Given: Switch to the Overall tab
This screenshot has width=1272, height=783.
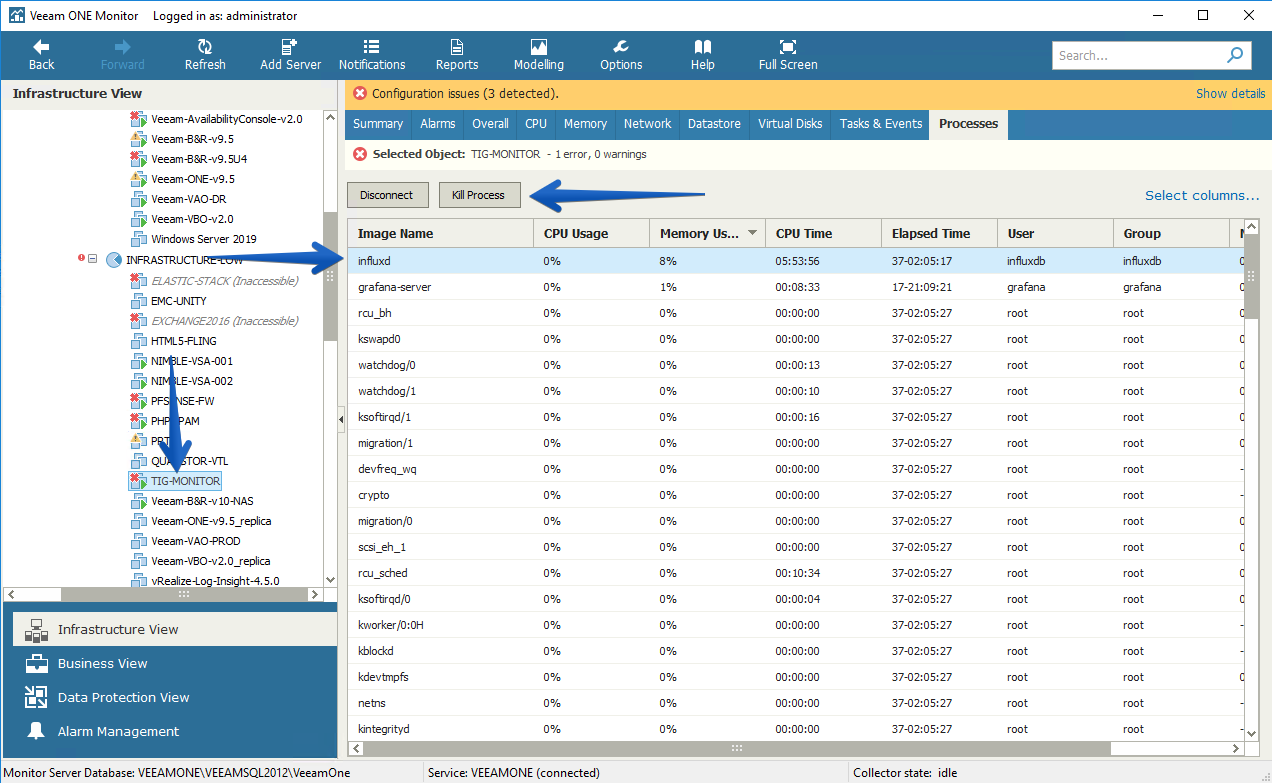Looking at the screenshot, I should [x=490, y=124].
